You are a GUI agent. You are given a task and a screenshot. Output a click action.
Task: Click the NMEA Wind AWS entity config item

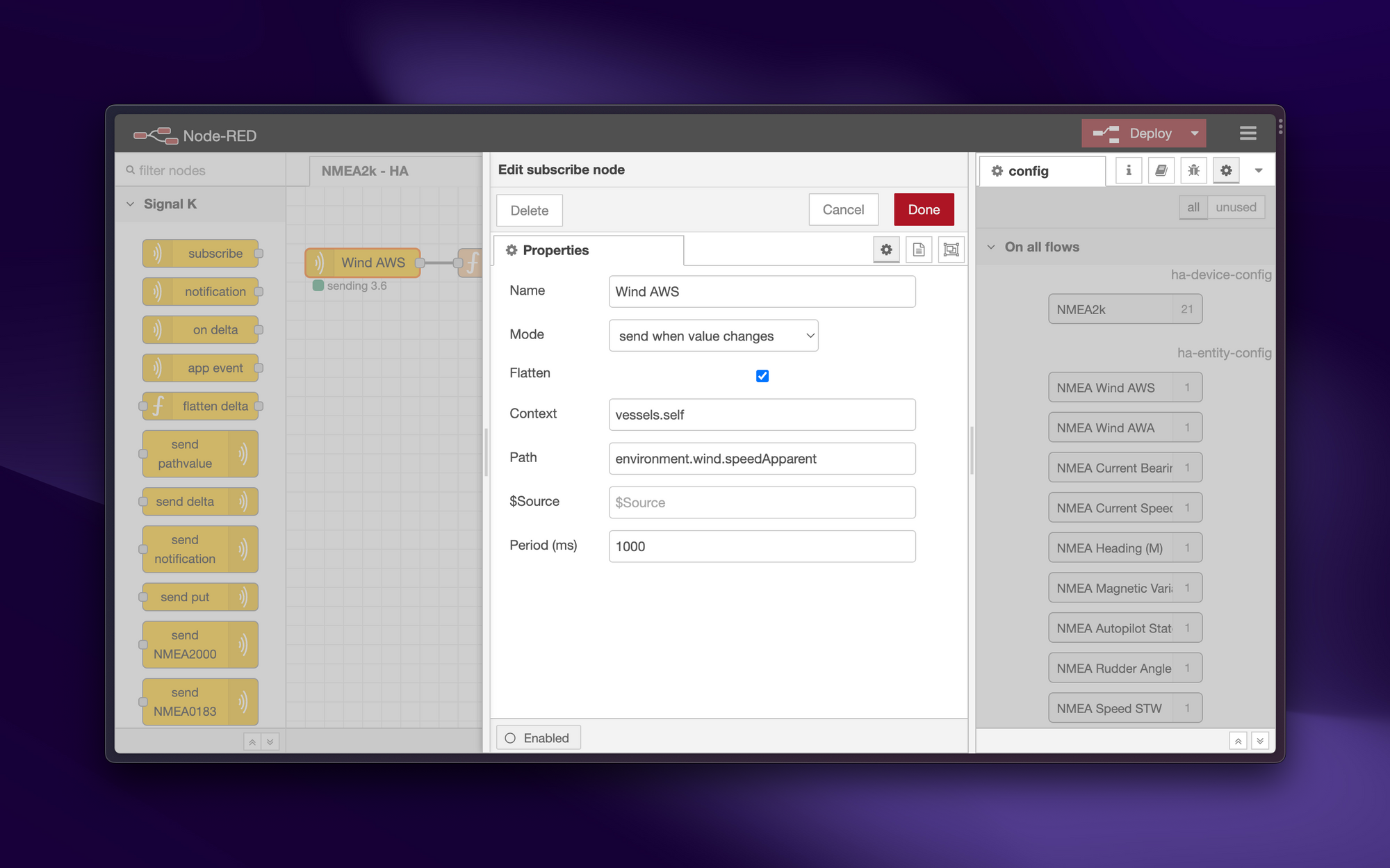tap(1112, 388)
